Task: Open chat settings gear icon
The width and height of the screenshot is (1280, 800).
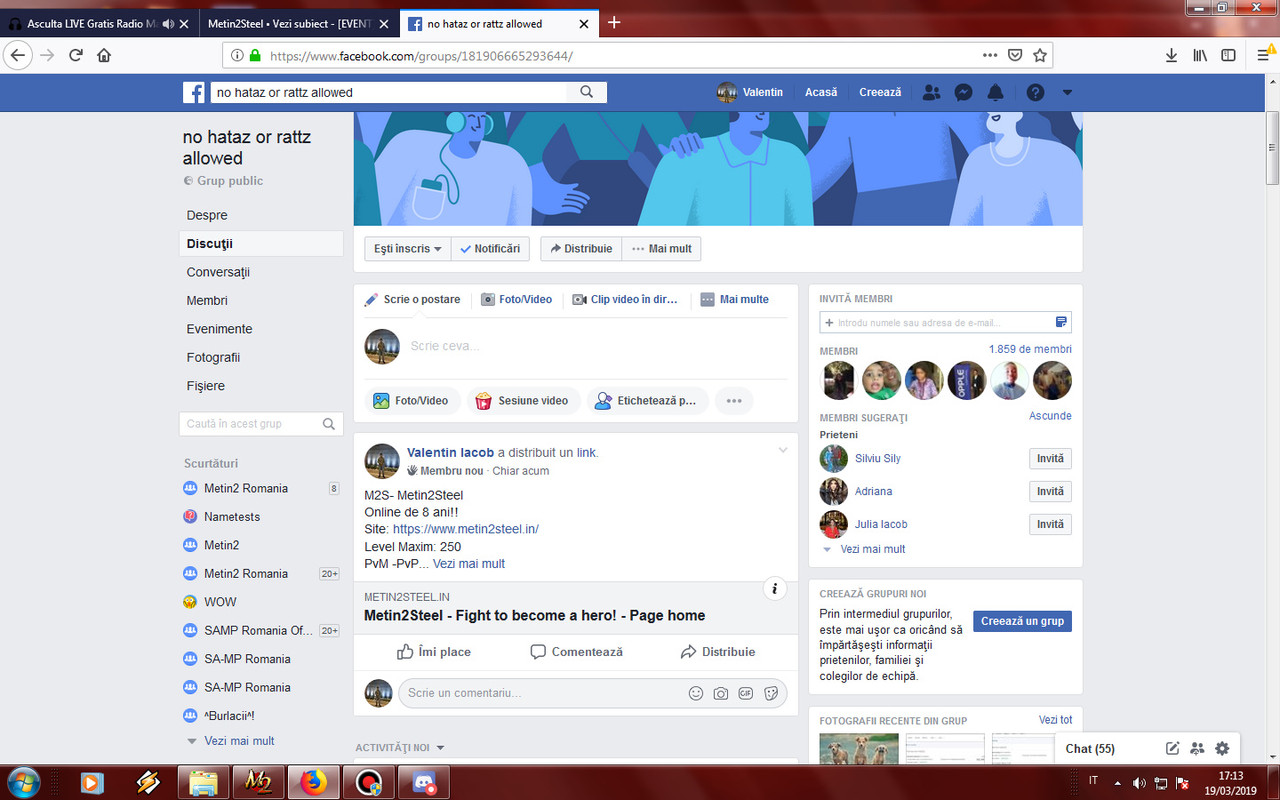Action: coord(1222,748)
